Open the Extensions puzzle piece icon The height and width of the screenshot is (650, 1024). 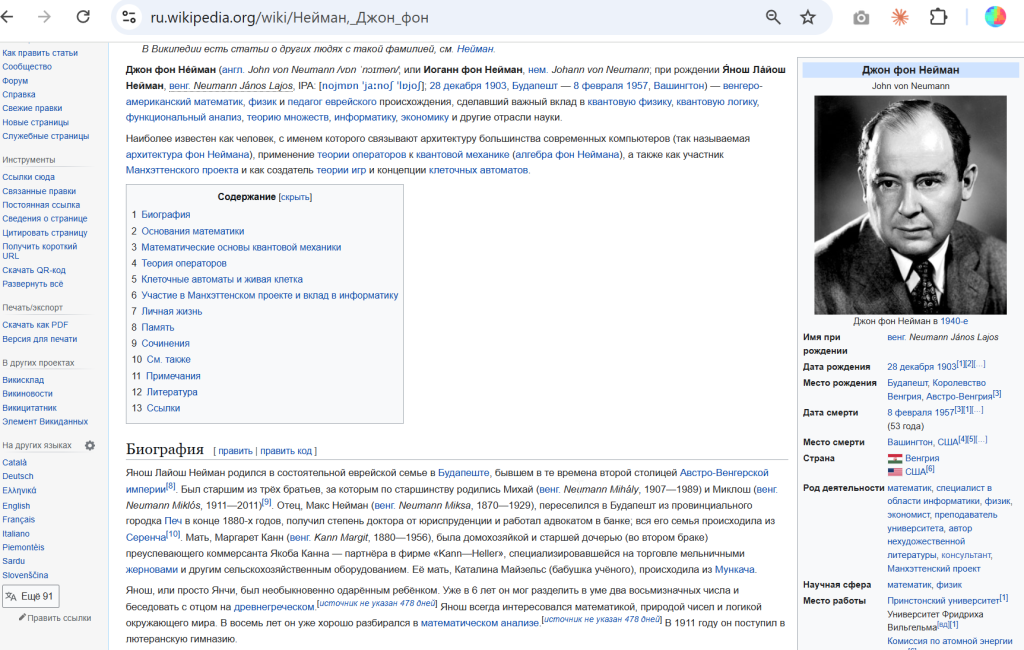pyautogui.click(x=938, y=17)
